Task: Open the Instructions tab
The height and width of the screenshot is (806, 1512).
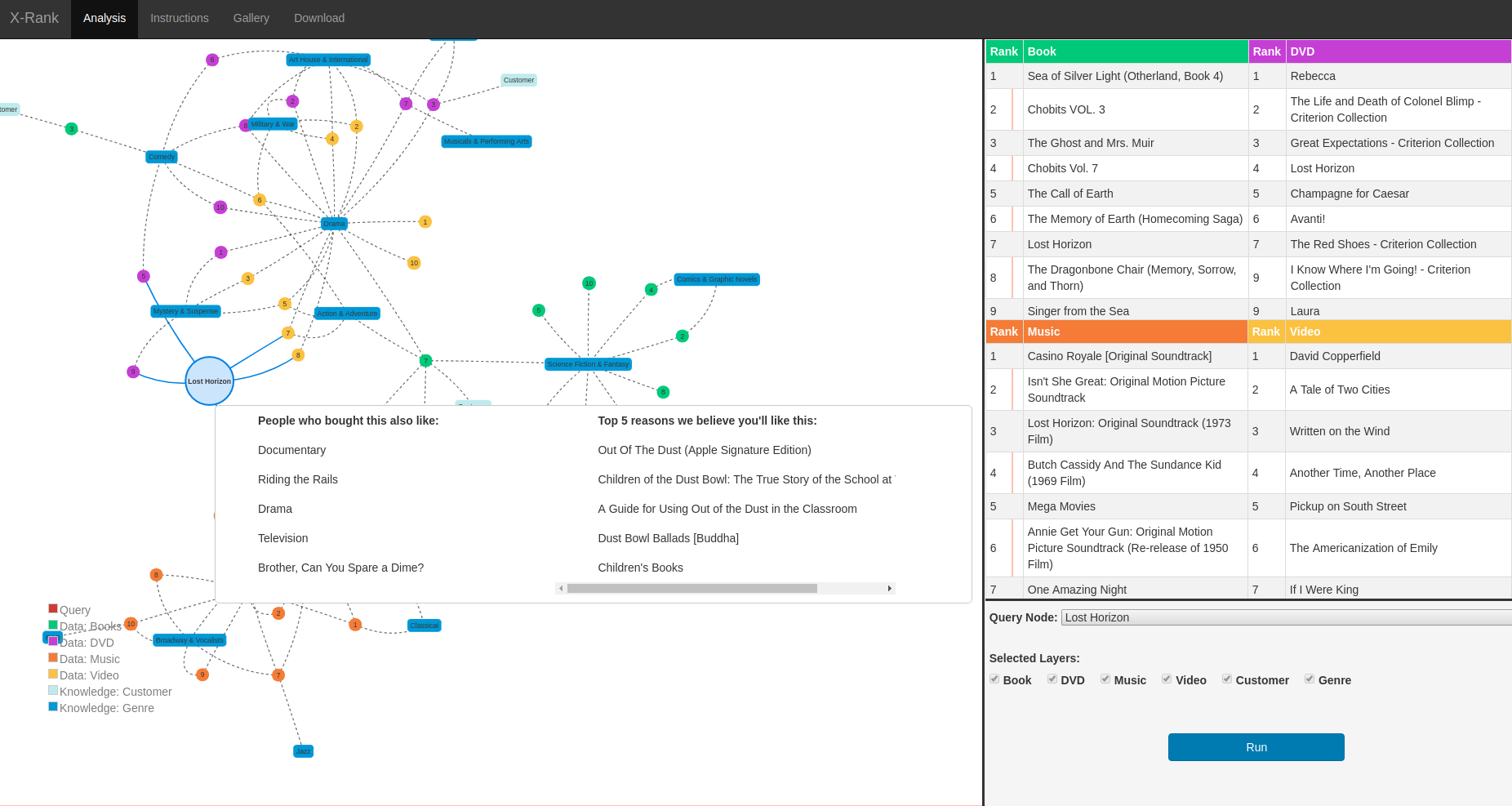Action: click(x=179, y=18)
